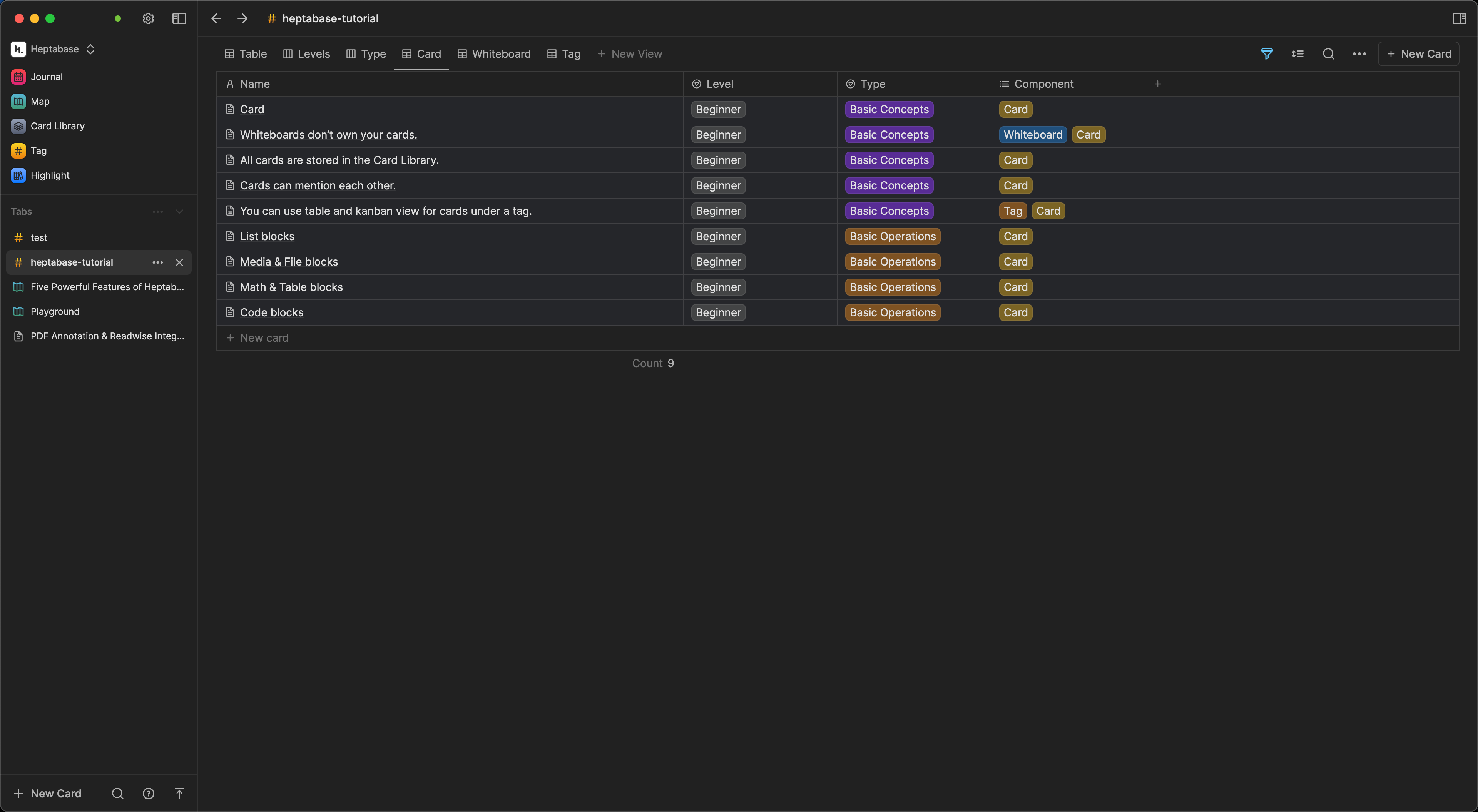Click the New Card button at top right
The height and width of the screenshot is (812, 1478).
1418,54
